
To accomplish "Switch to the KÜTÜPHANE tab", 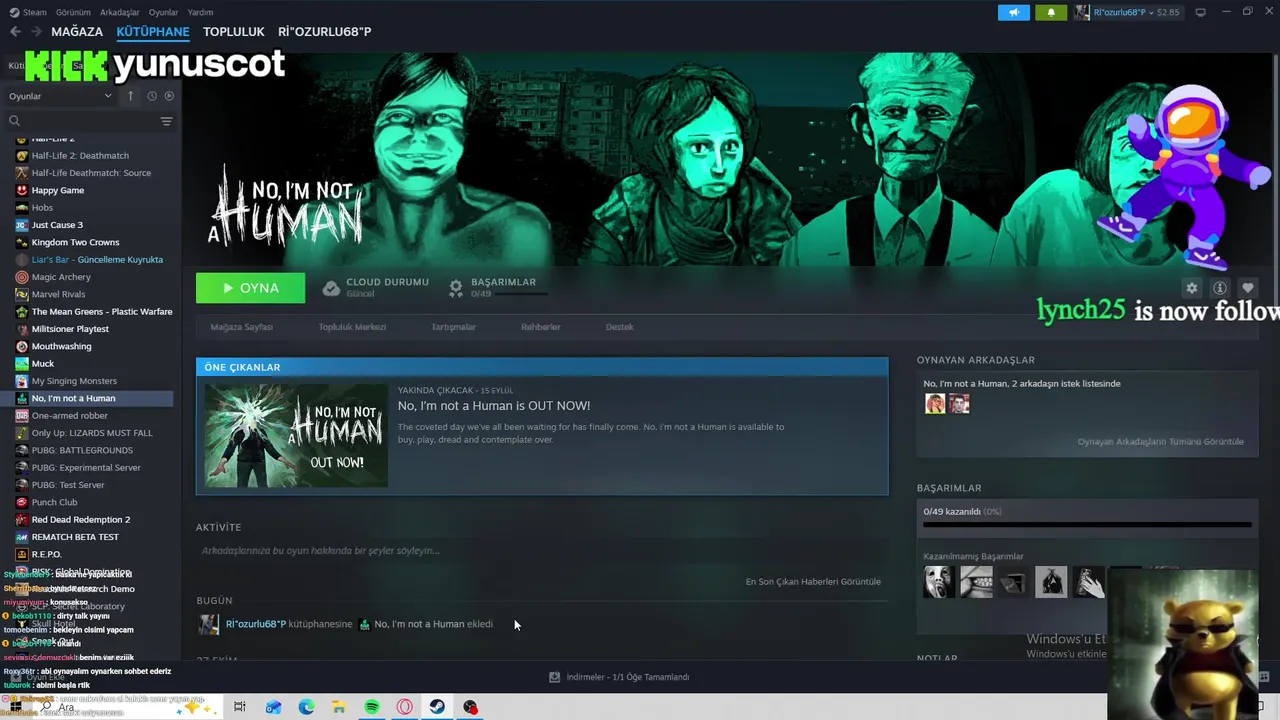I will click(x=153, y=32).
